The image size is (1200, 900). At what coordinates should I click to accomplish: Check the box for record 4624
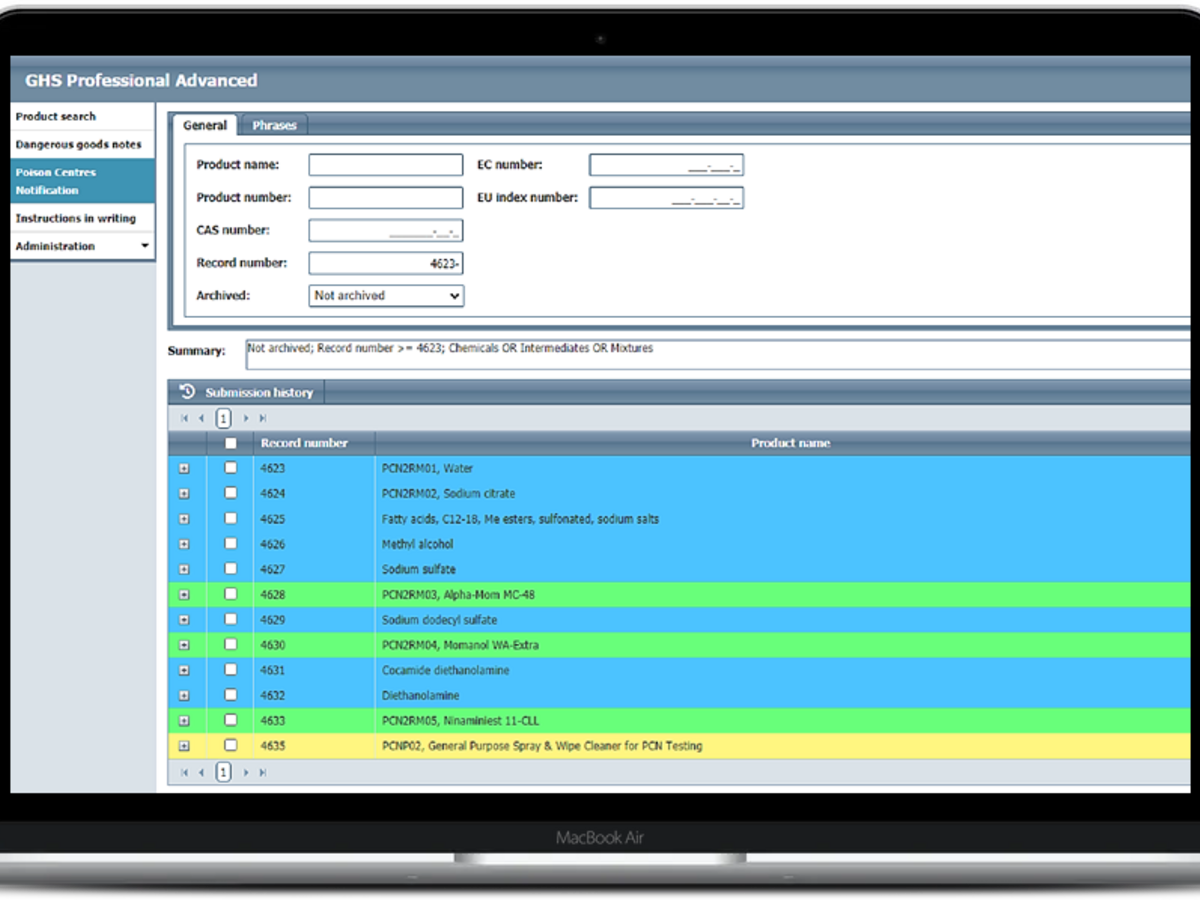tap(231, 493)
